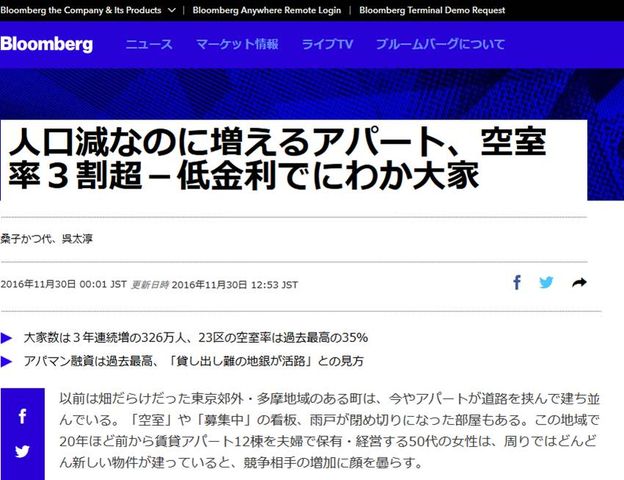
Task: Share article via Facebook icon beside the date
Action: point(517,283)
